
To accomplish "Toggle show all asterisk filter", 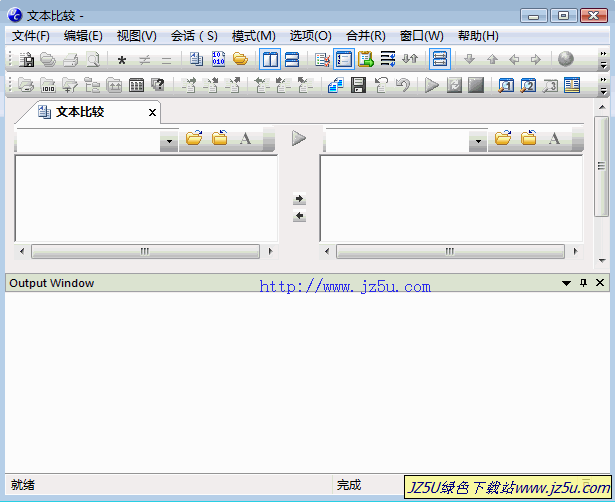I will tap(122, 60).
